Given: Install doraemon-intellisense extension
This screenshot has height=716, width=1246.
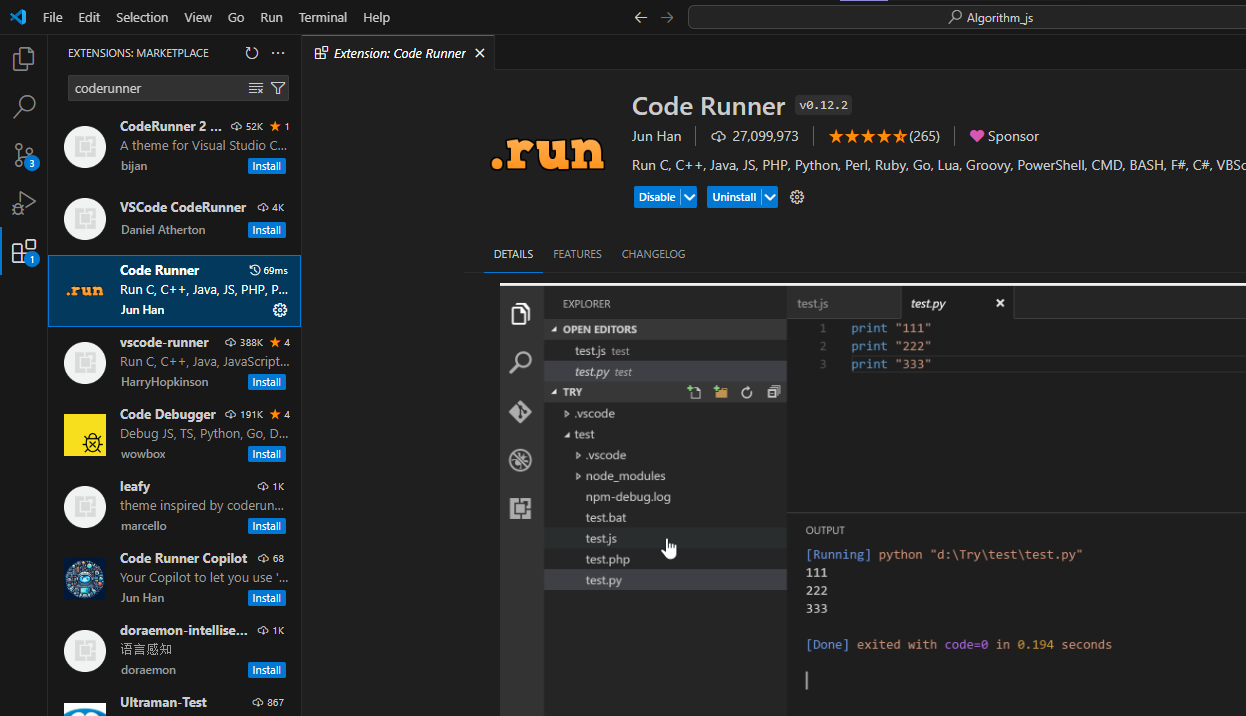Looking at the screenshot, I should [x=267, y=670].
